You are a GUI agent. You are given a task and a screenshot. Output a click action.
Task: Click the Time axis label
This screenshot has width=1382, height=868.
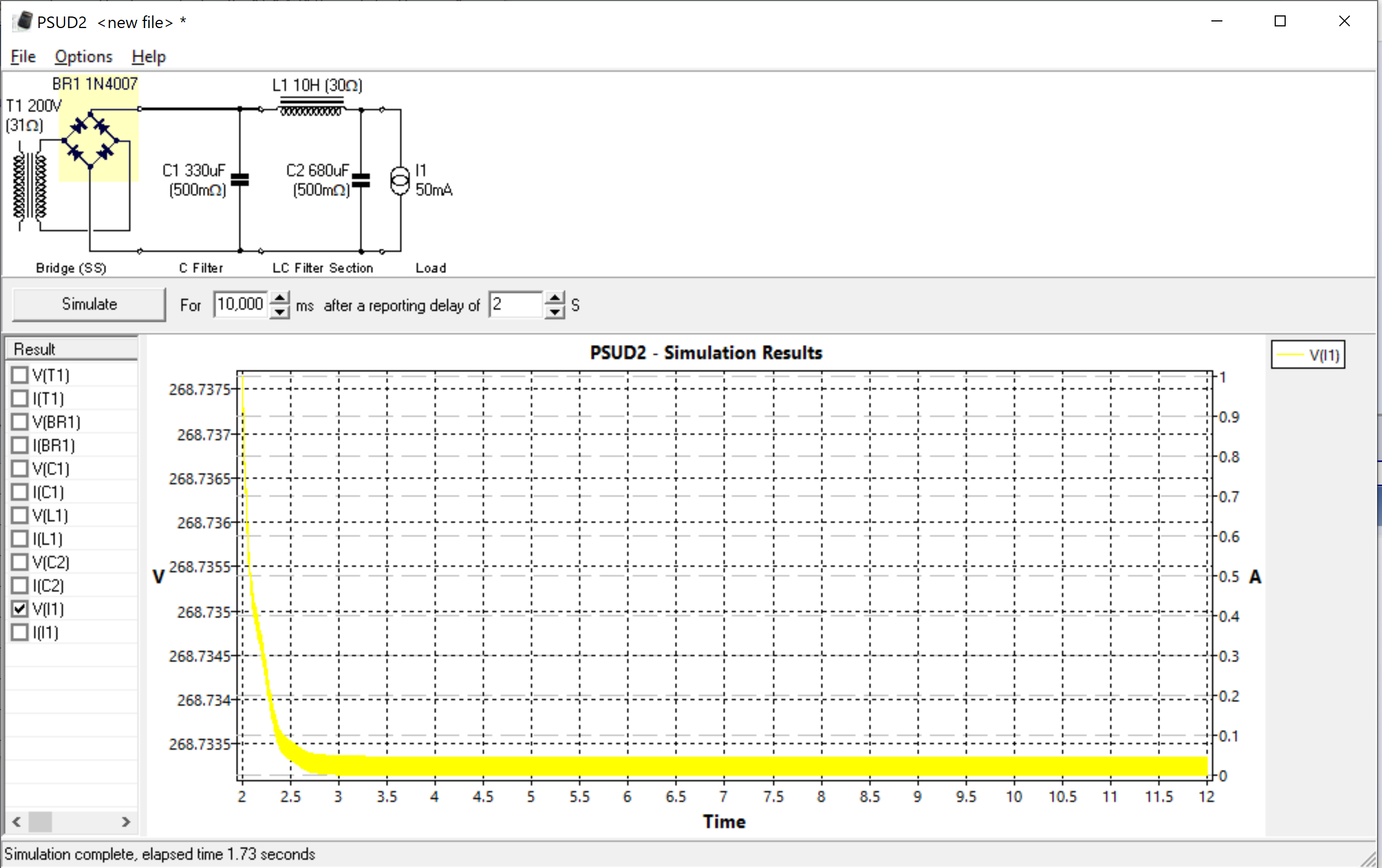click(x=724, y=822)
